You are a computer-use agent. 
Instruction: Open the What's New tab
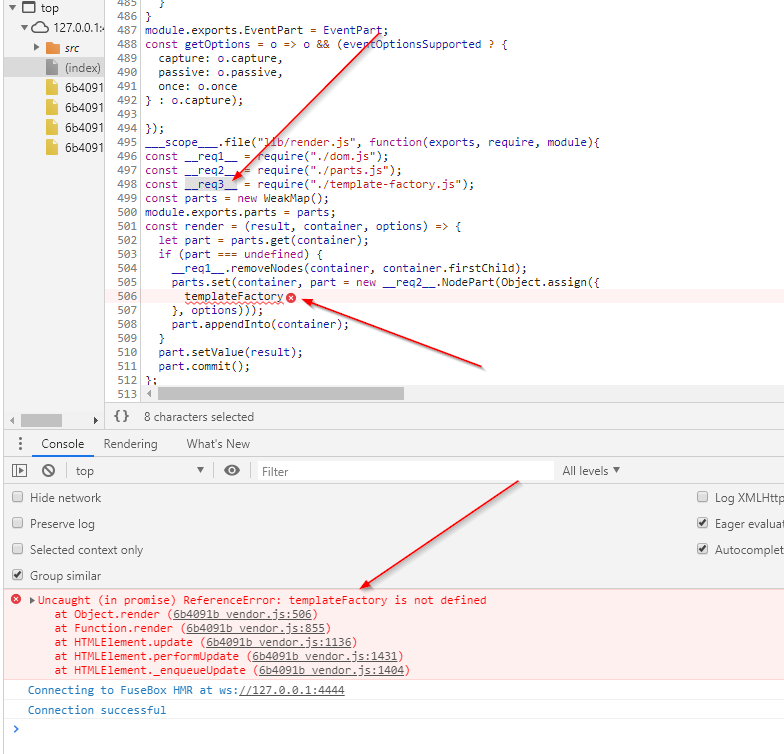pos(218,444)
